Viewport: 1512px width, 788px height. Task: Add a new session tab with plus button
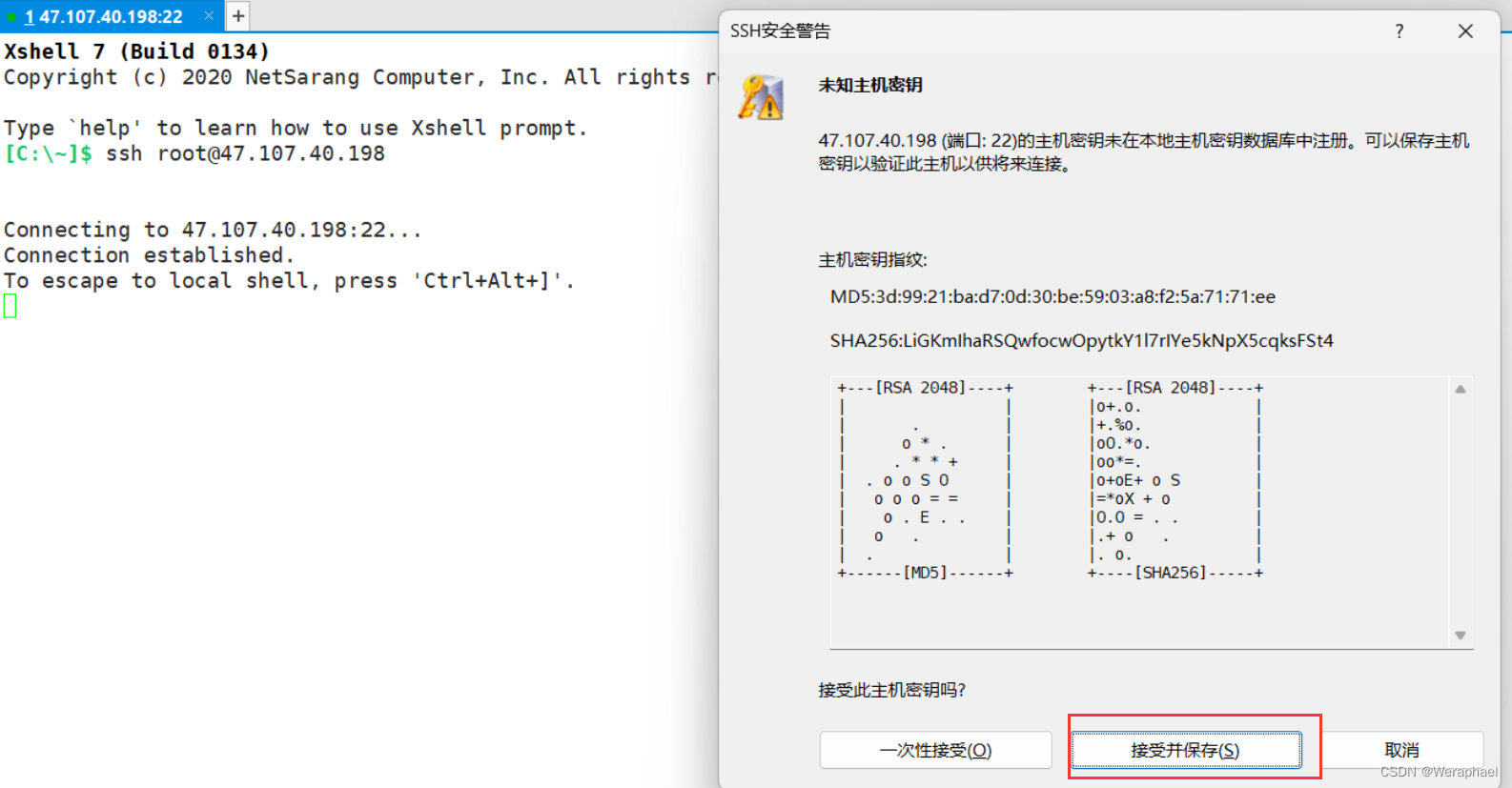(x=238, y=15)
